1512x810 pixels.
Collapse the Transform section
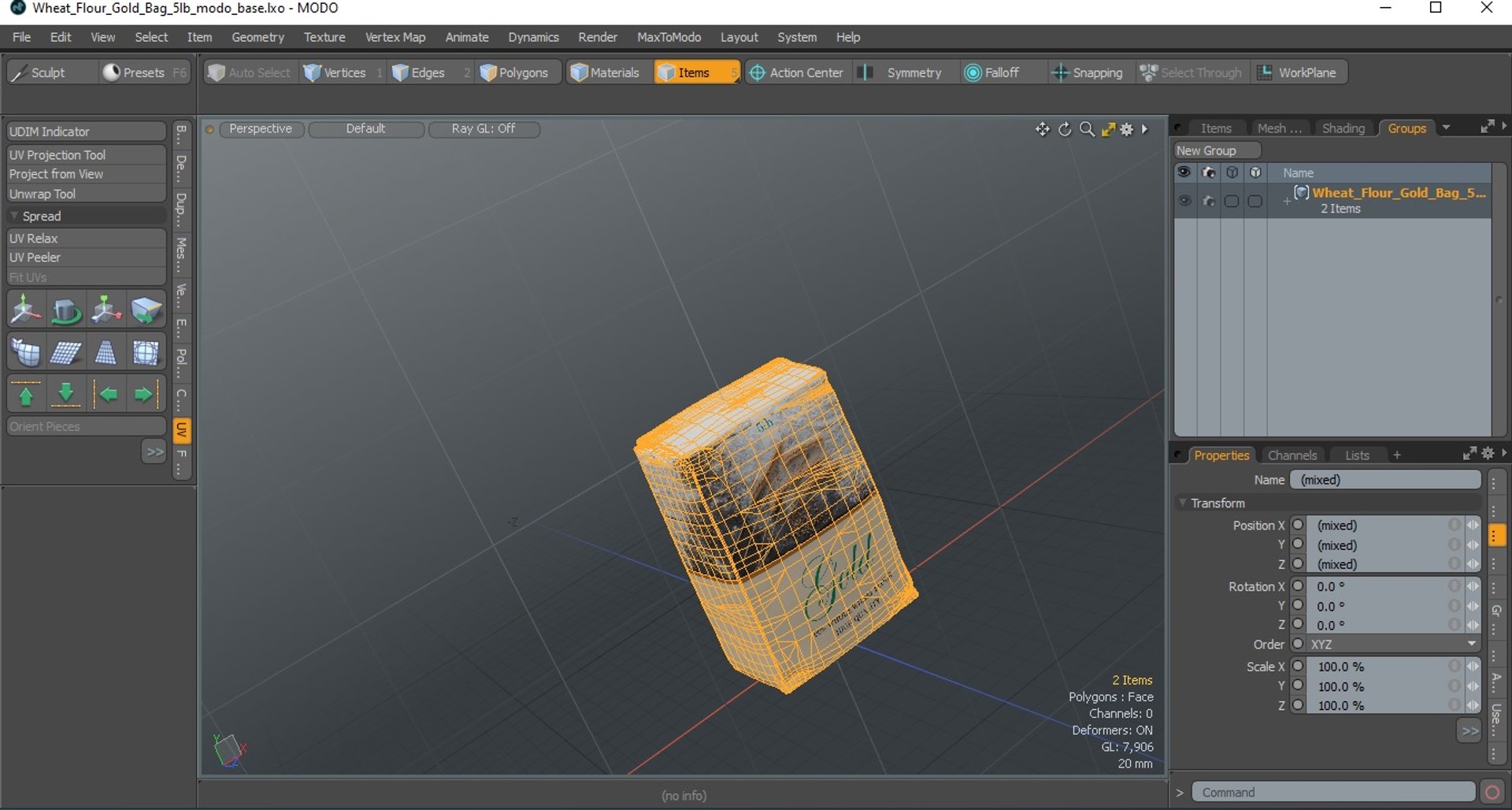[x=1183, y=503]
